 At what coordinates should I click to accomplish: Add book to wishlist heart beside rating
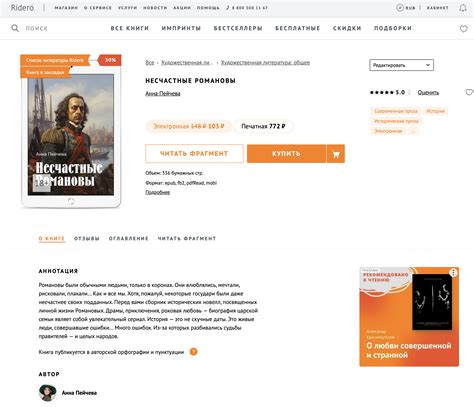coord(469,92)
